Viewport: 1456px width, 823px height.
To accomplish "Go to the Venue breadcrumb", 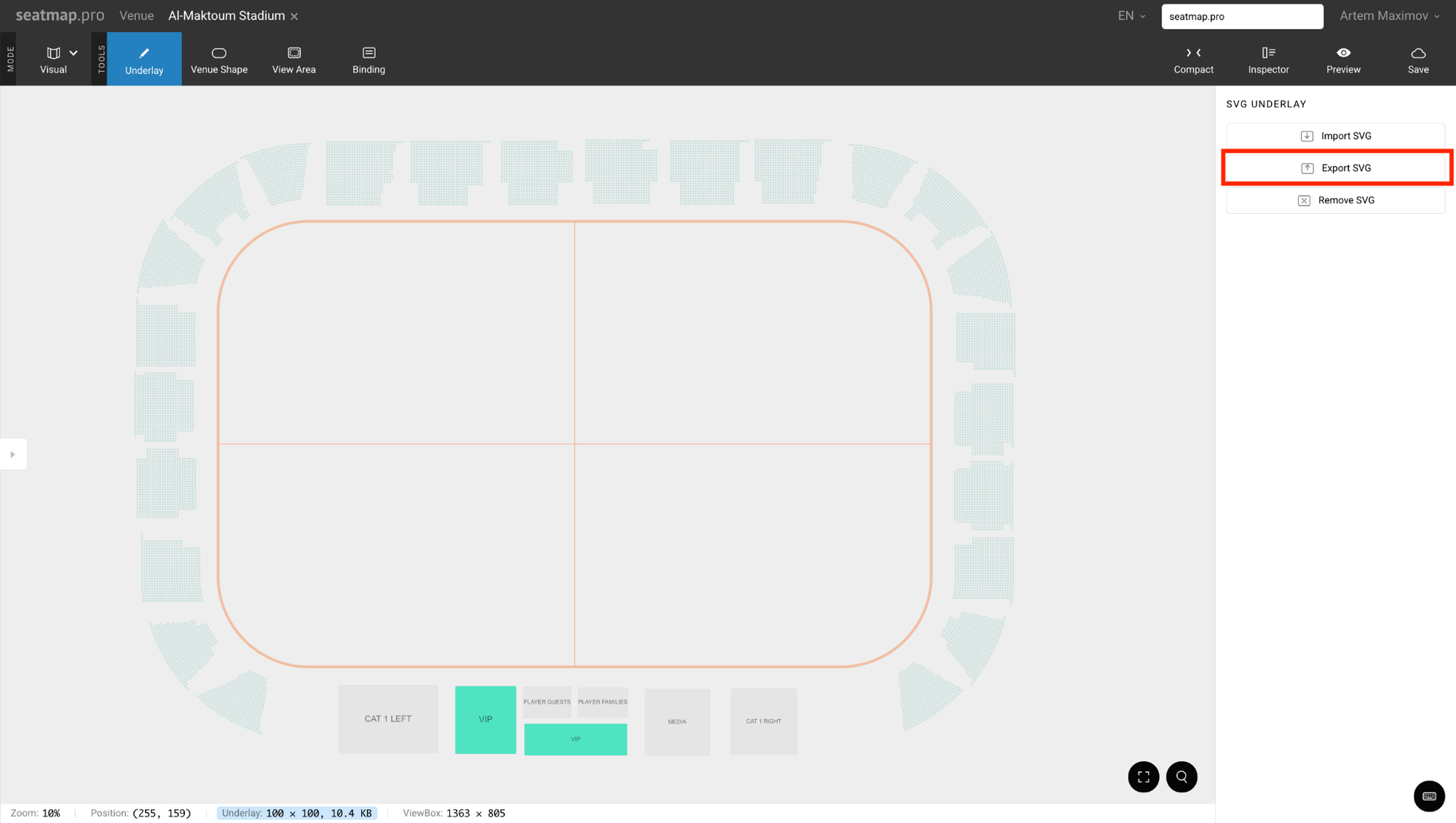I will (136, 16).
